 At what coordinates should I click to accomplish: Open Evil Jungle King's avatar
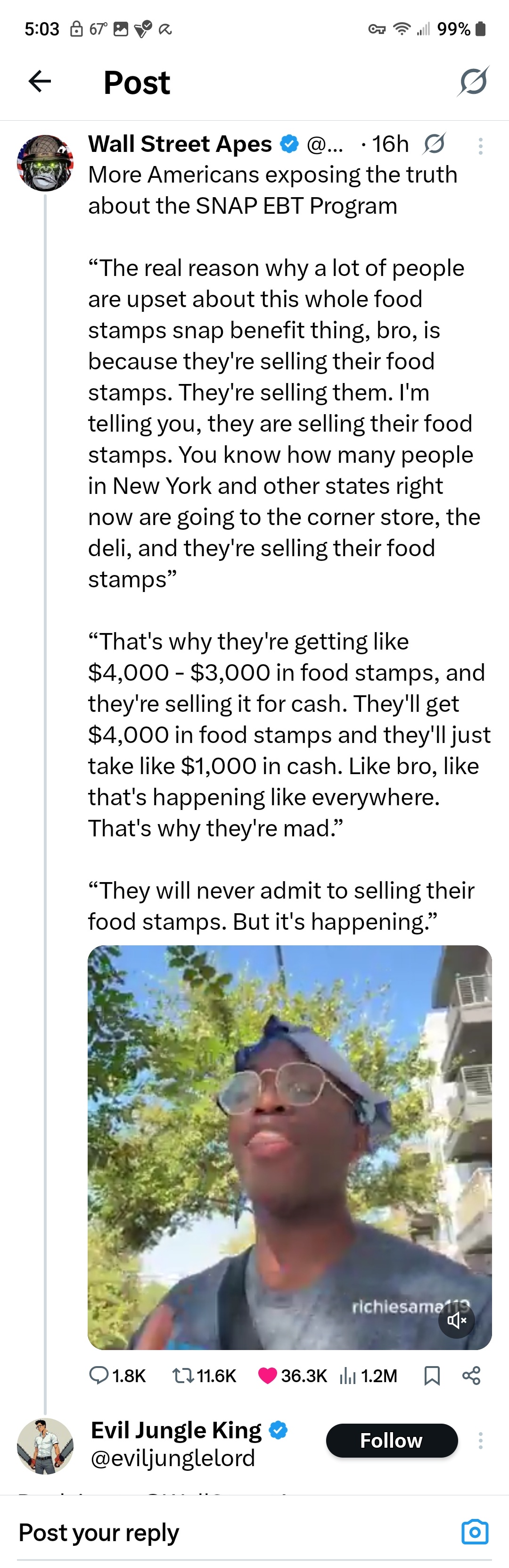(x=45, y=1446)
